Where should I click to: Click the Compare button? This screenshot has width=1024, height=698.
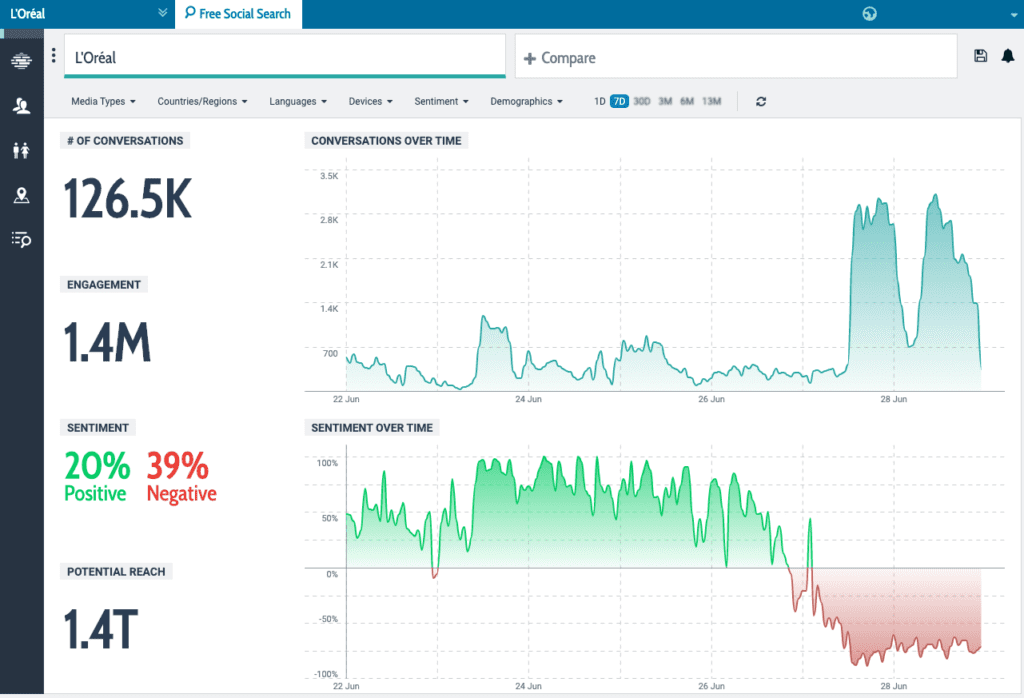(560, 58)
